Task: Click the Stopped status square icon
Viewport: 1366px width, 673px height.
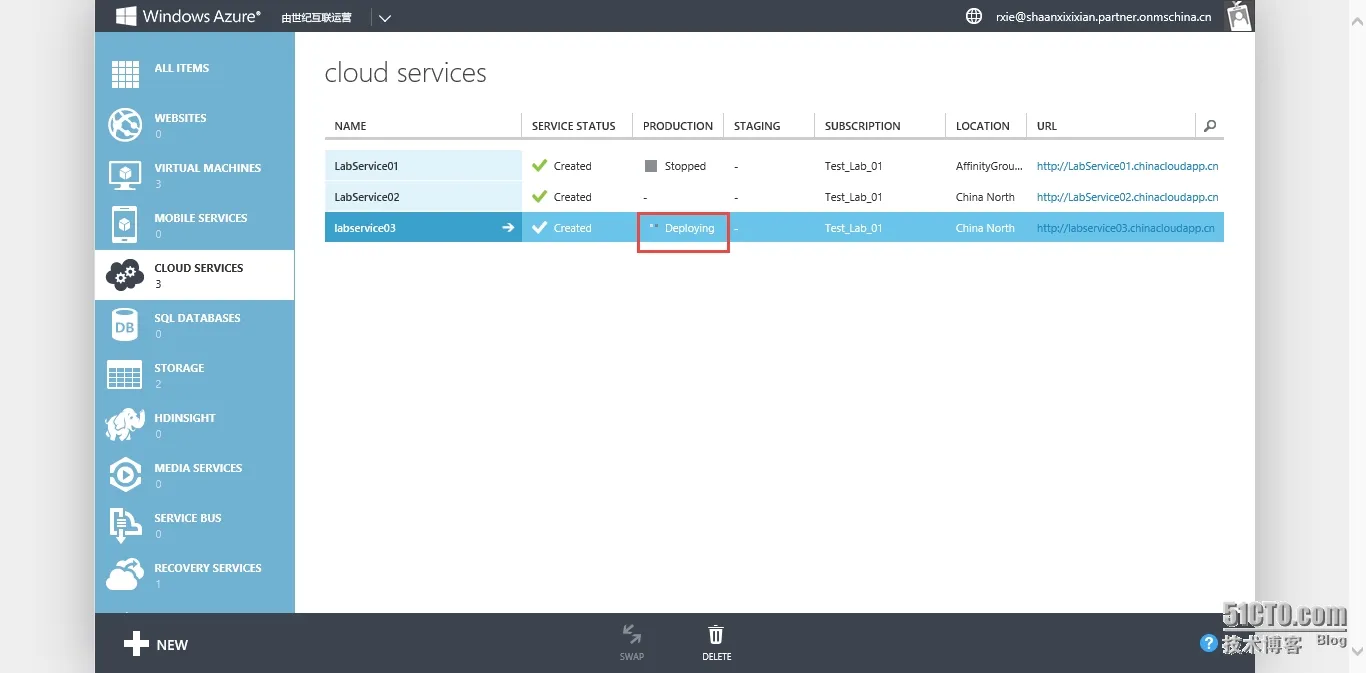Action: [651, 166]
